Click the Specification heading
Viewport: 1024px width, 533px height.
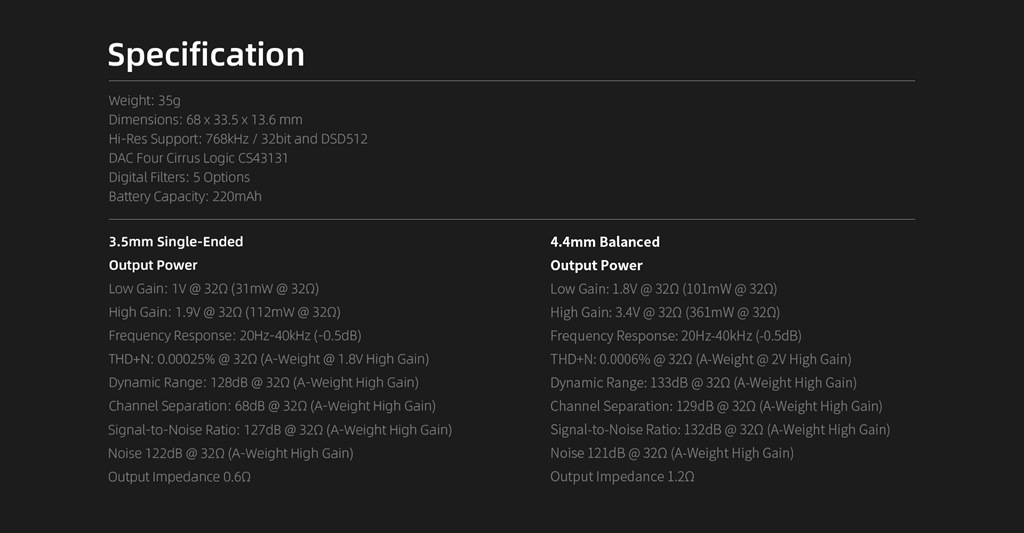click(x=206, y=54)
